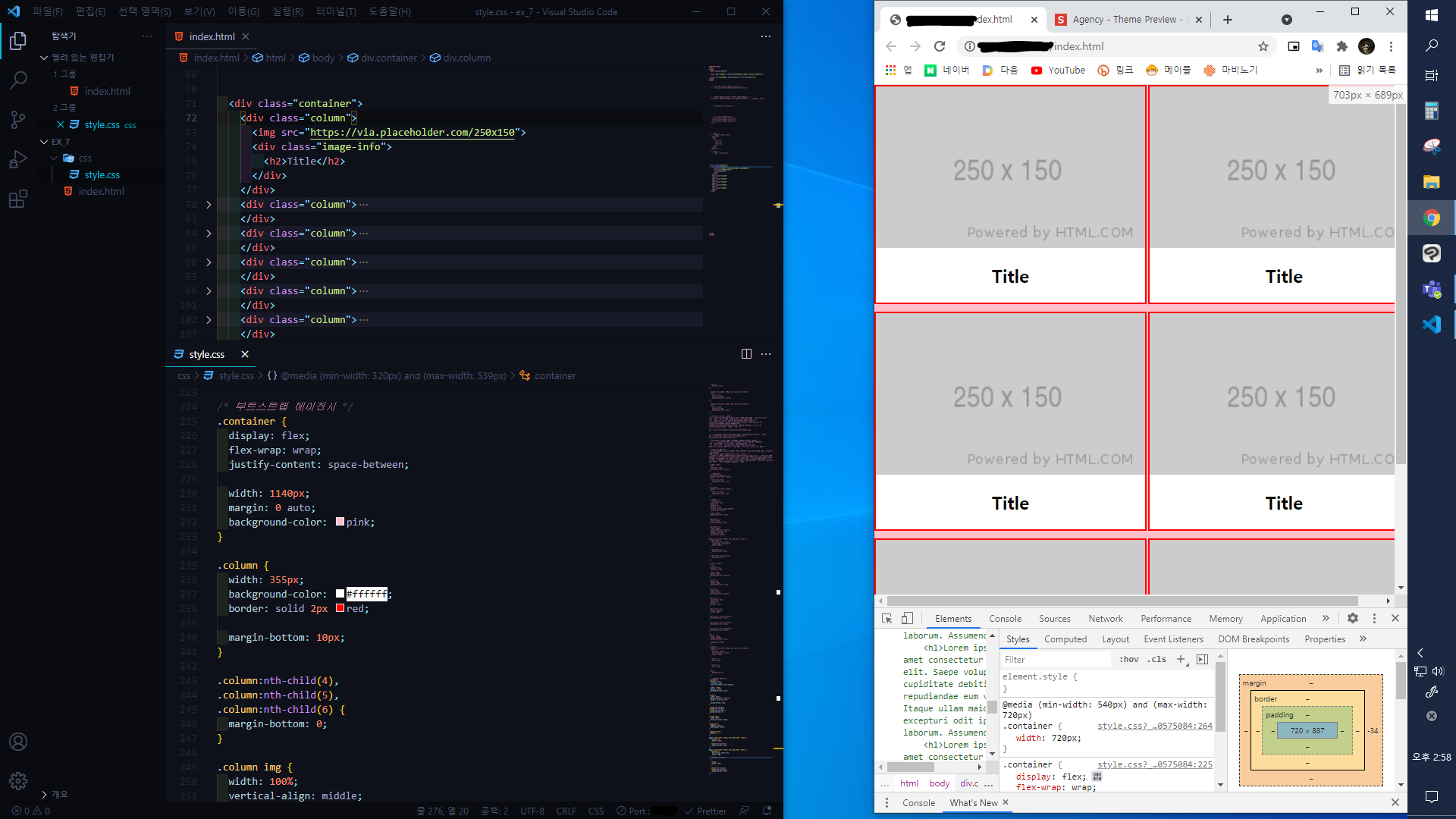Toggle the :hov element state panel

pyautogui.click(x=1128, y=660)
